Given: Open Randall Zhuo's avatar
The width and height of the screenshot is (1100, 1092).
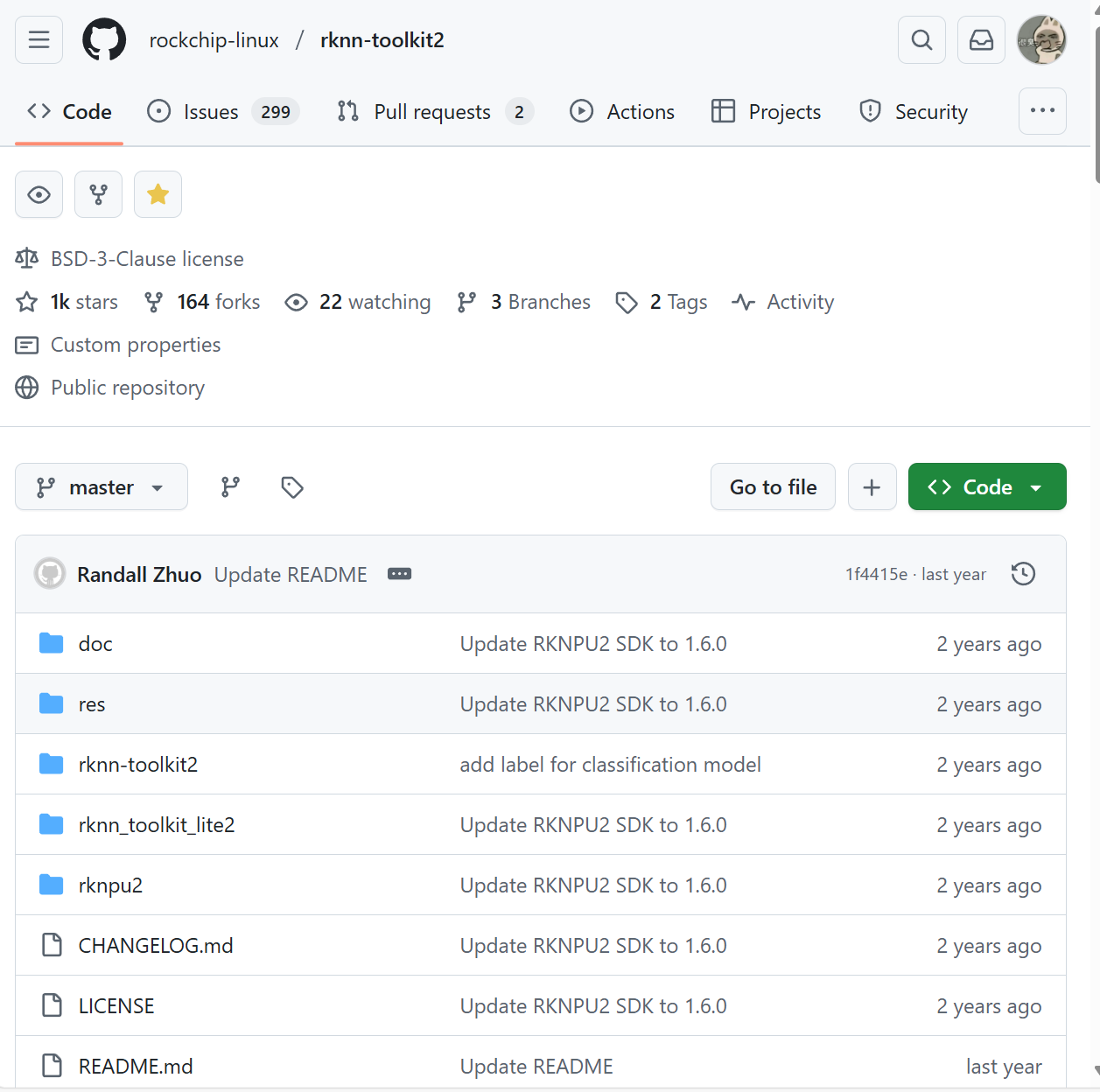Looking at the screenshot, I should point(50,574).
